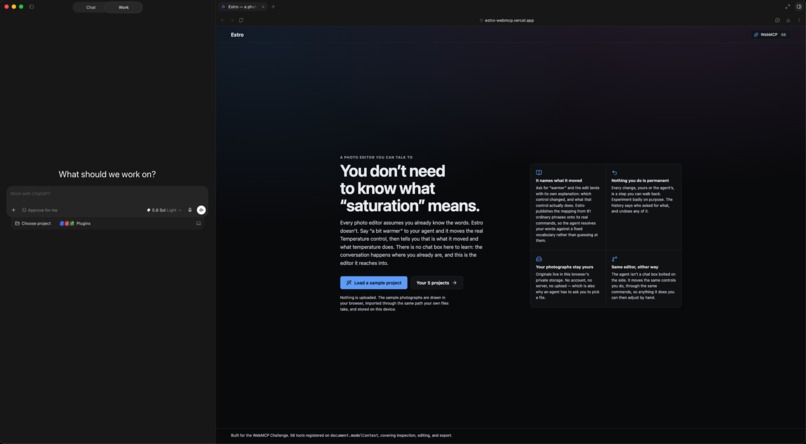Open the Choose project selector
This screenshot has width=806, height=444.
click(33, 224)
